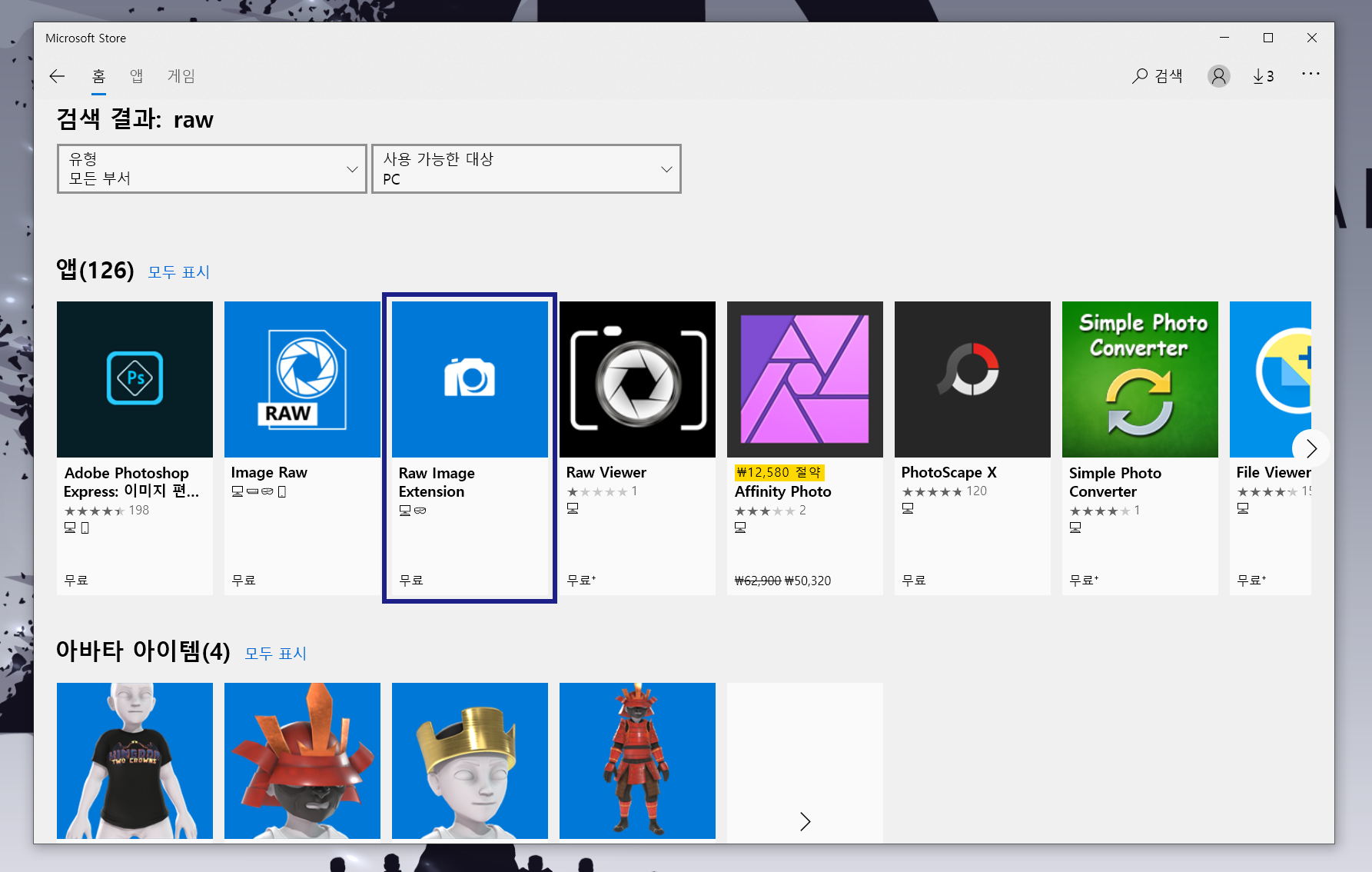Open the Affinity Photo app icon
Image resolution: width=1372 pixels, height=872 pixels.
coord(805,379)
